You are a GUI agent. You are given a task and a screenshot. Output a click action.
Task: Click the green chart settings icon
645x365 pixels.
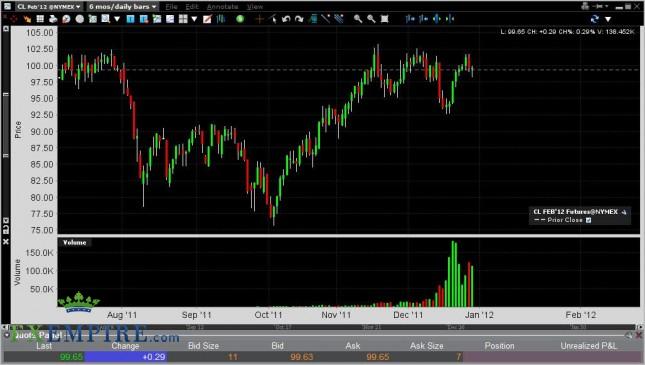pos(93,19)
